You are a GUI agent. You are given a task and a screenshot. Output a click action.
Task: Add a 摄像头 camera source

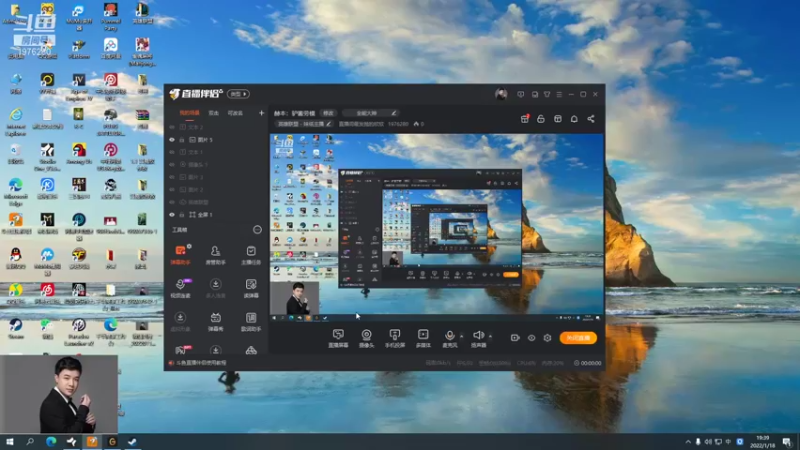[x=366, y=338]
